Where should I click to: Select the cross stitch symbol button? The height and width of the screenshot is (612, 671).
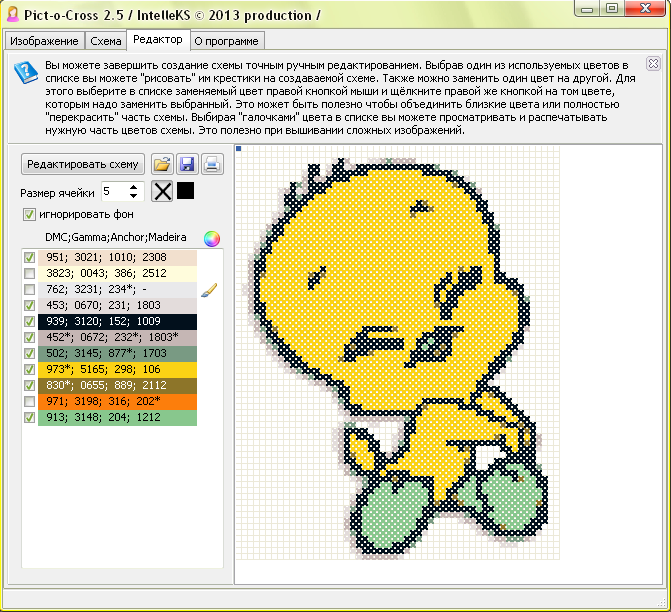tap(162, 191)
